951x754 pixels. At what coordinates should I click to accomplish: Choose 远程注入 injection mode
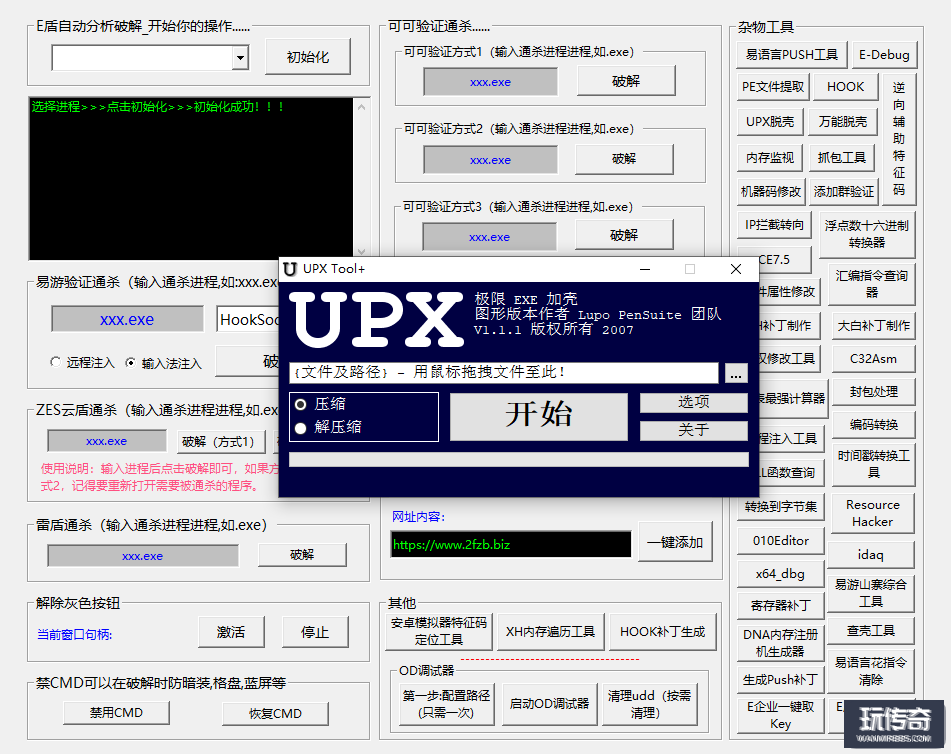(x=56, y=362)
